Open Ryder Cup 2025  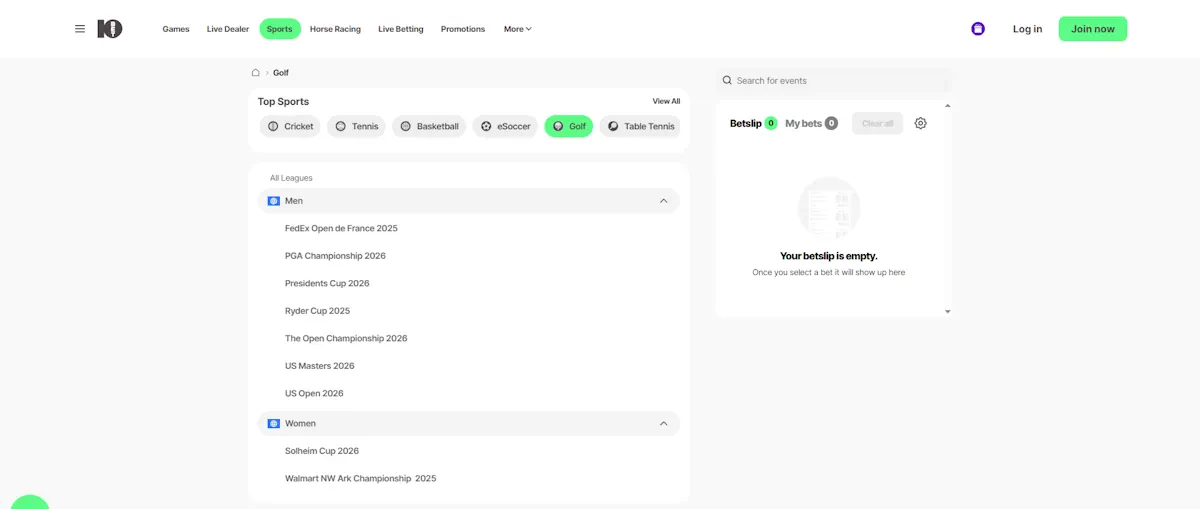click(317, 311)
